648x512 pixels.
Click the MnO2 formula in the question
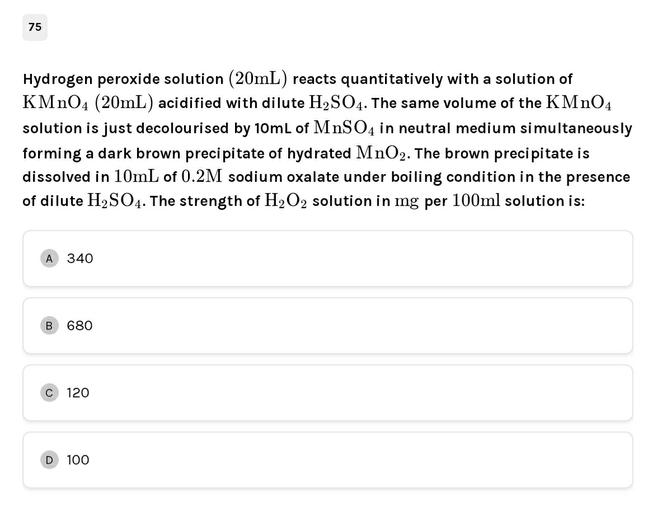(x=382, y=153)
